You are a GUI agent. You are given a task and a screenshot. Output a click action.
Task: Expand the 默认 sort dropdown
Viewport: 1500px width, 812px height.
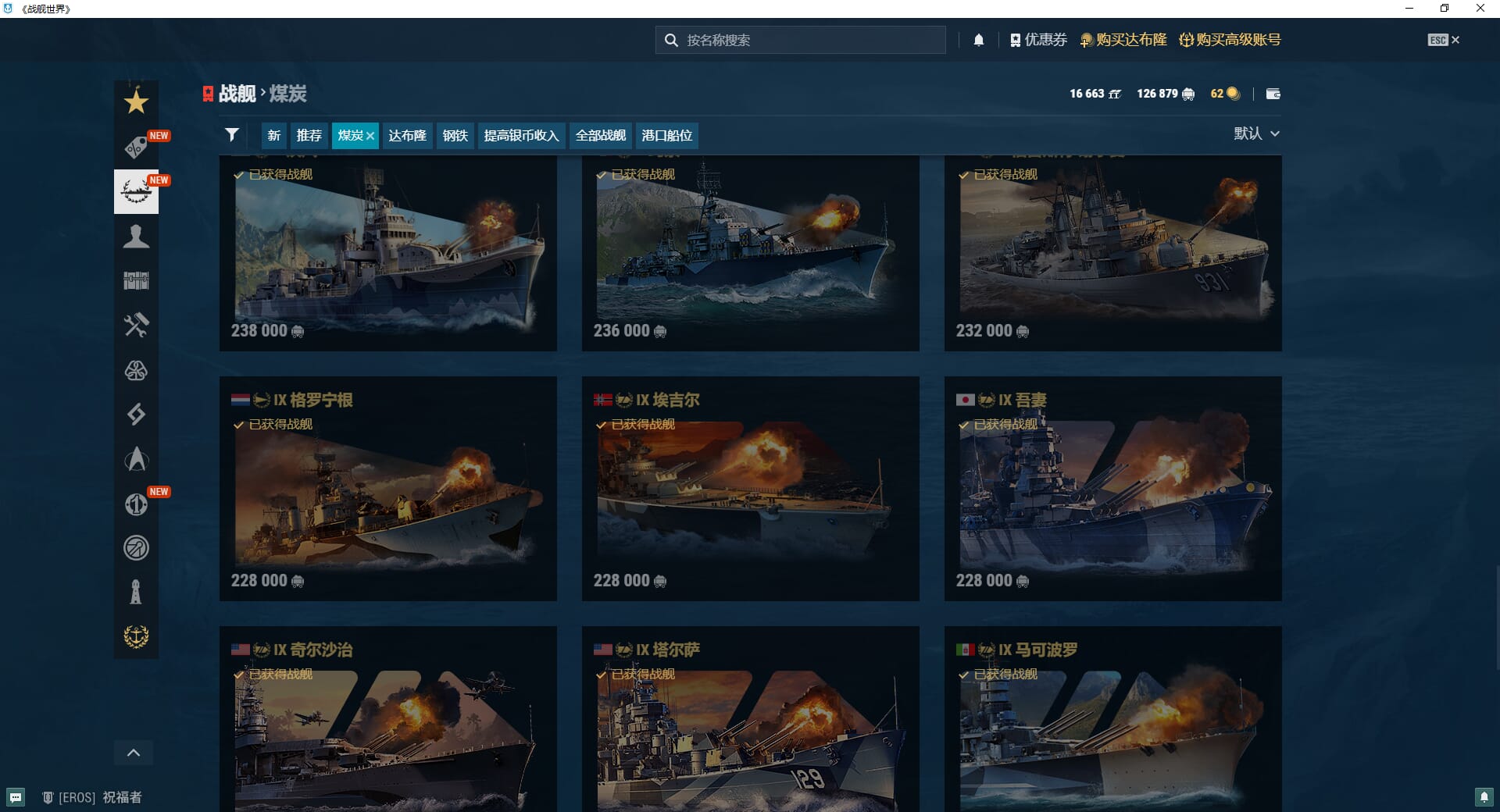click(x=1256, y=134)
